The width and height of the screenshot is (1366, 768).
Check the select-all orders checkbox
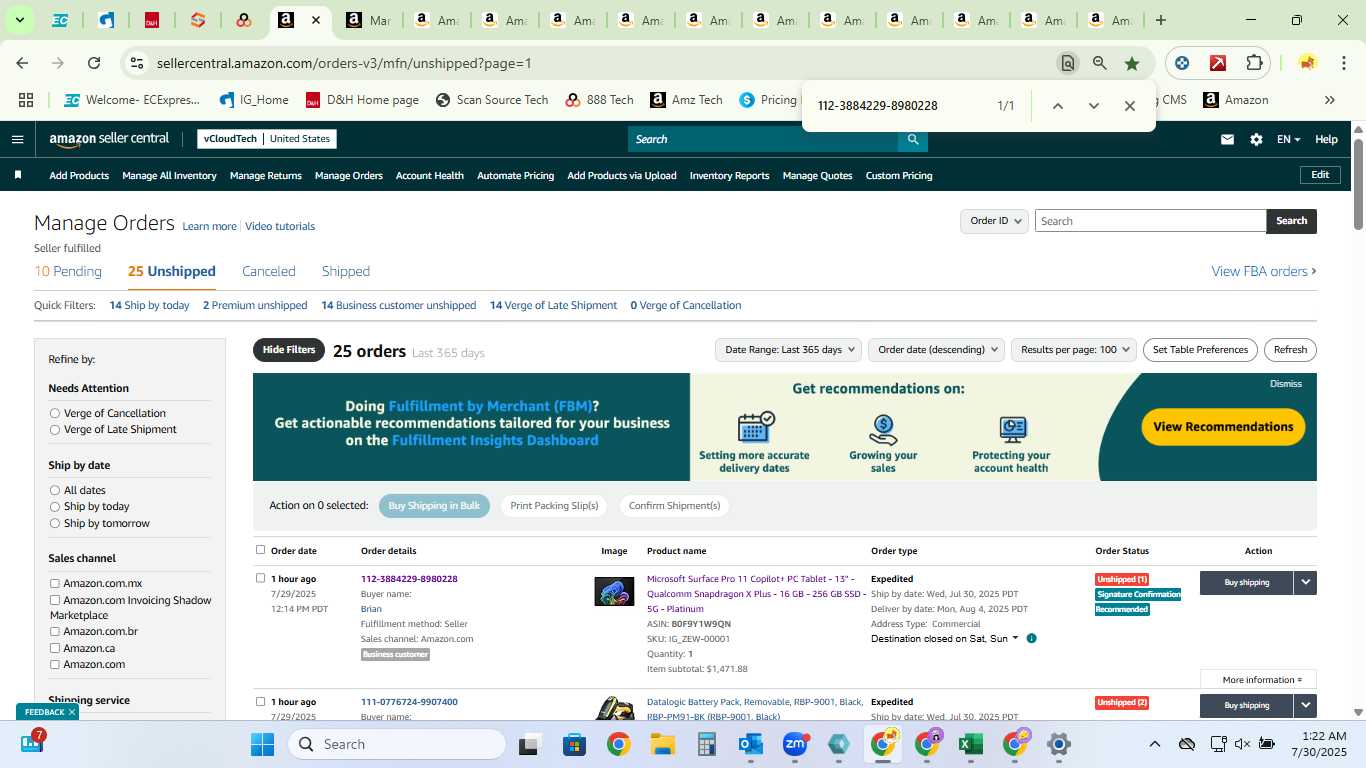point(260,550)
